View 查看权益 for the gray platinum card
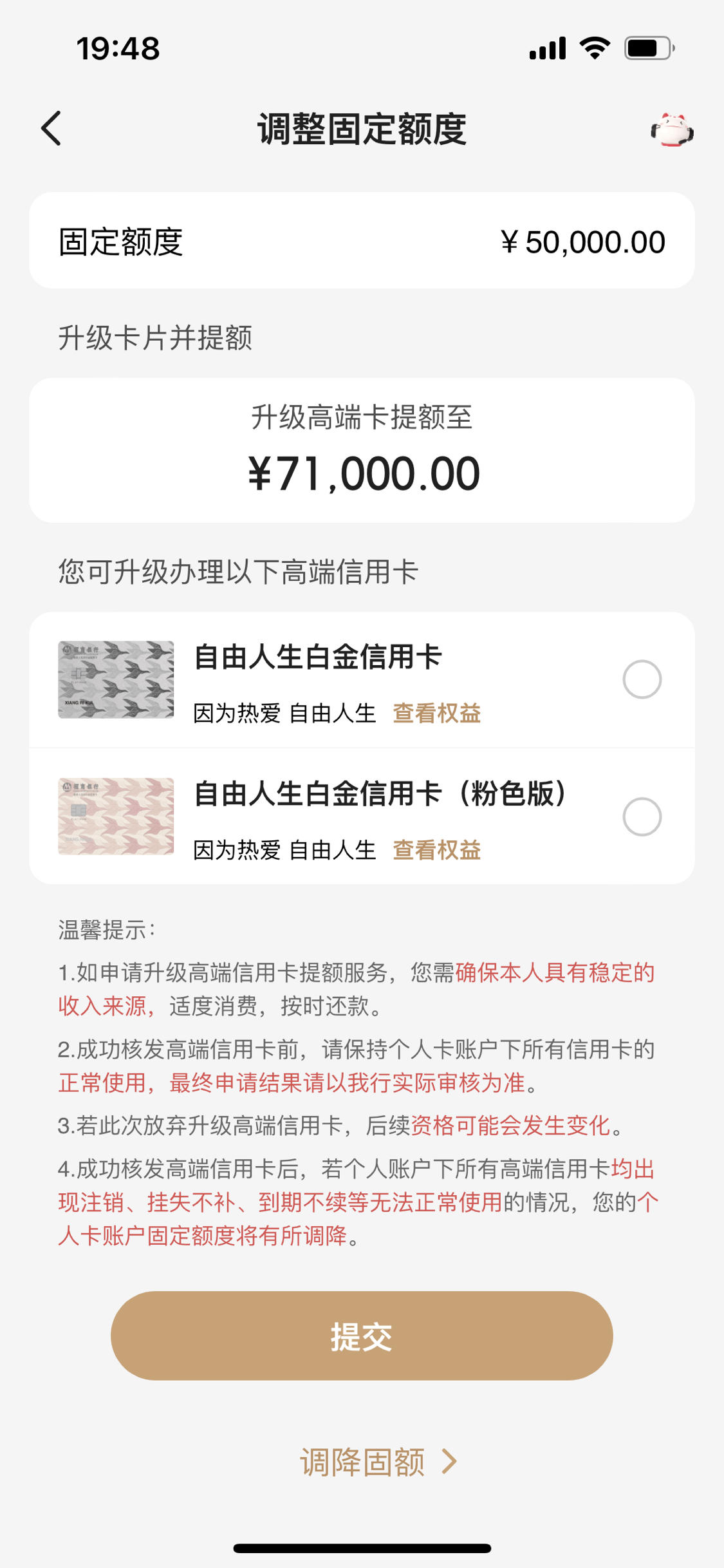This screenshot has height=1568, width=724. (x=437, y=713)
